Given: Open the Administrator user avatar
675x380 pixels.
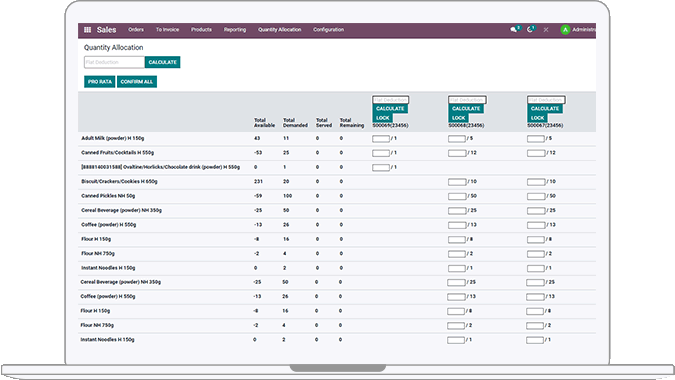Looking at the screenshot, I should [x=565, y=30].
